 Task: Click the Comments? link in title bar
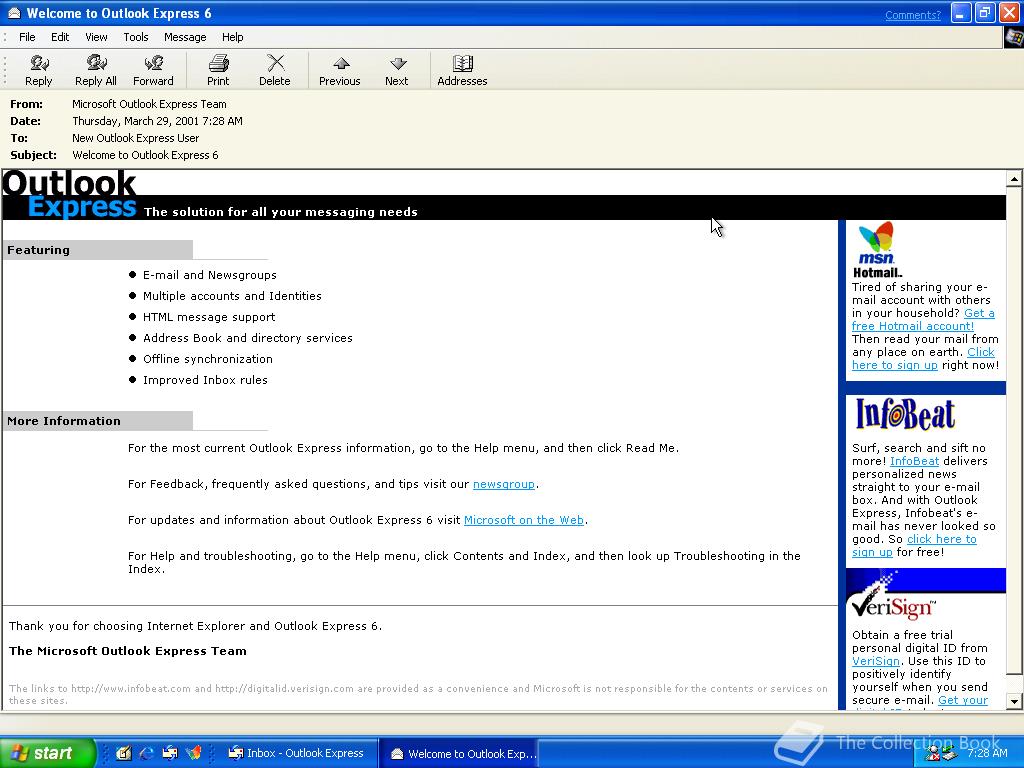pyautogui.click(x=913, y=14)
